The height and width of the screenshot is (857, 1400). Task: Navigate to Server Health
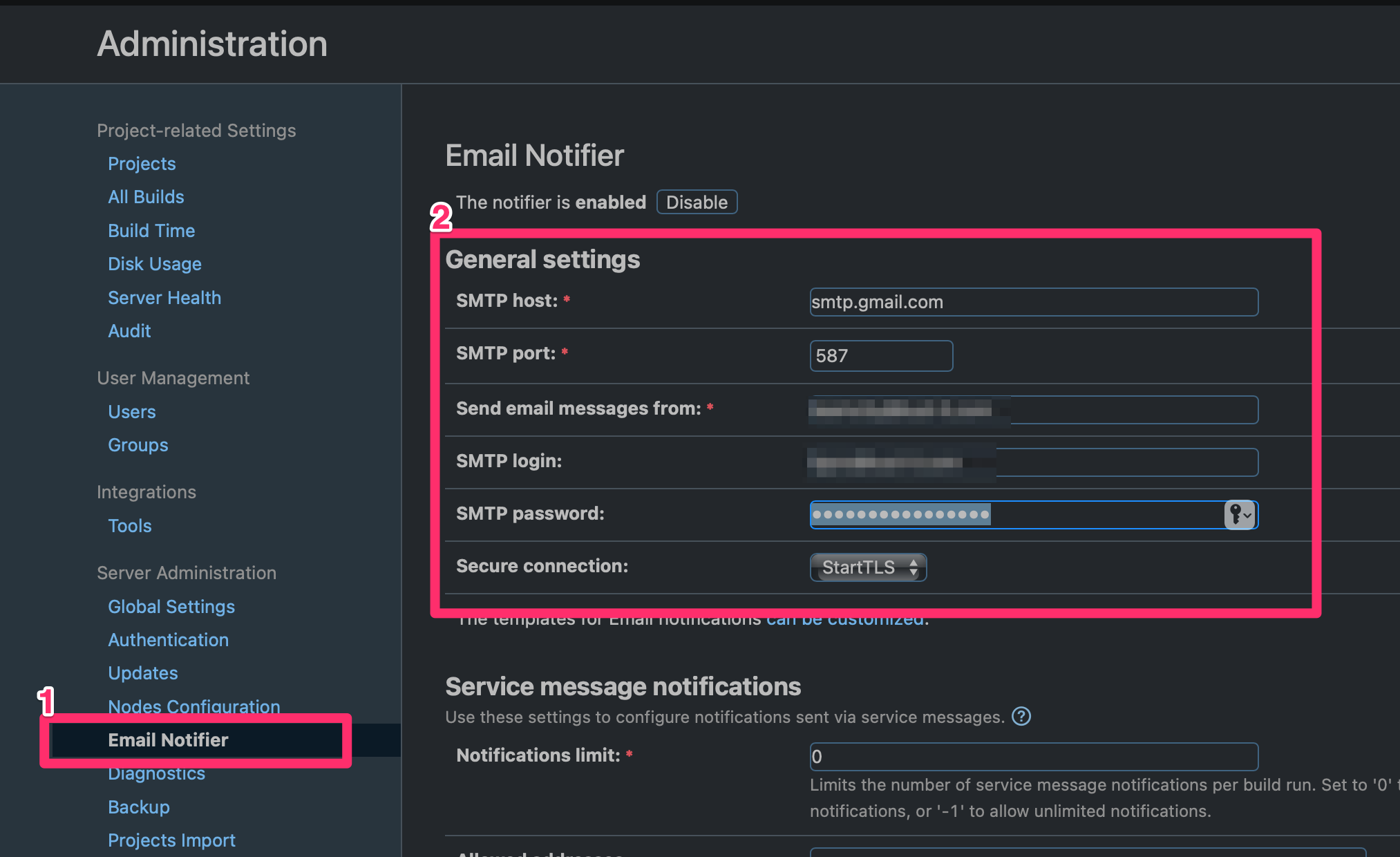[164, 298]
